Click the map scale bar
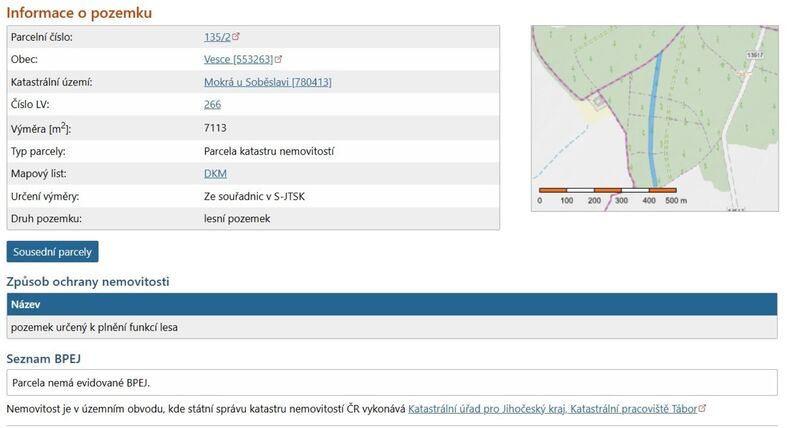This screenshot has width=800, height=428. [x=607, y=190]
